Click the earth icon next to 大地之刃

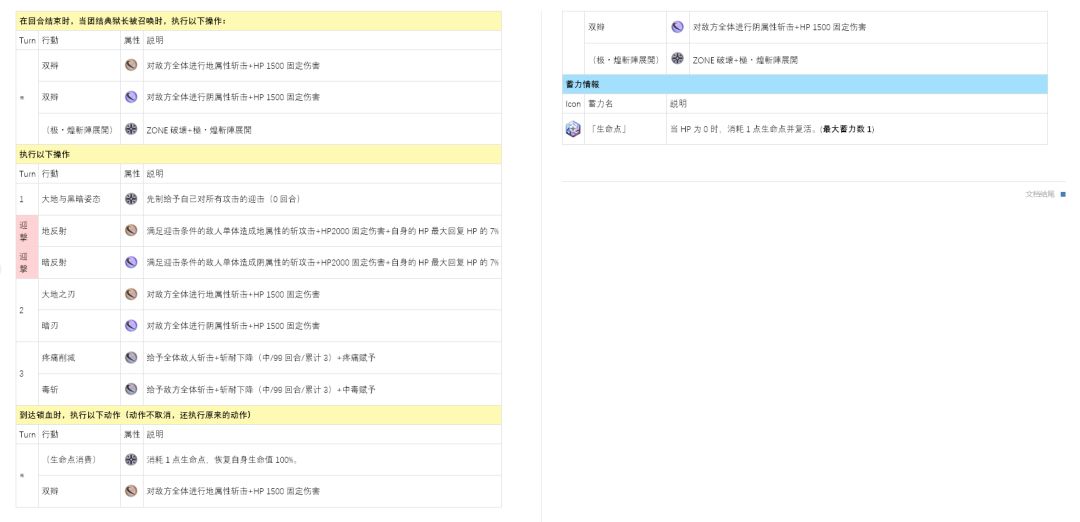[x=131, y=294]
